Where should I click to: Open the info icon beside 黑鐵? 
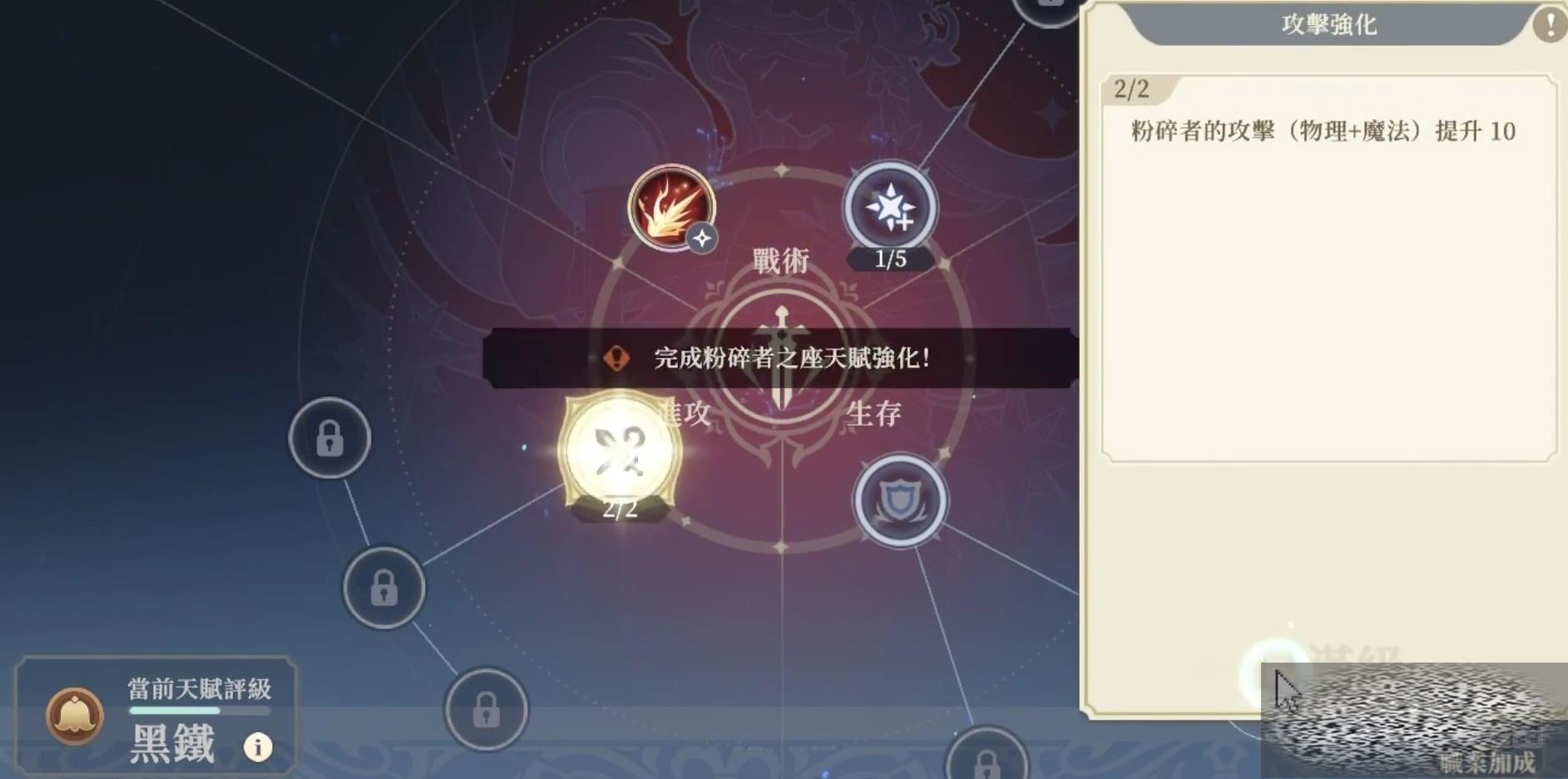point(258,747)
